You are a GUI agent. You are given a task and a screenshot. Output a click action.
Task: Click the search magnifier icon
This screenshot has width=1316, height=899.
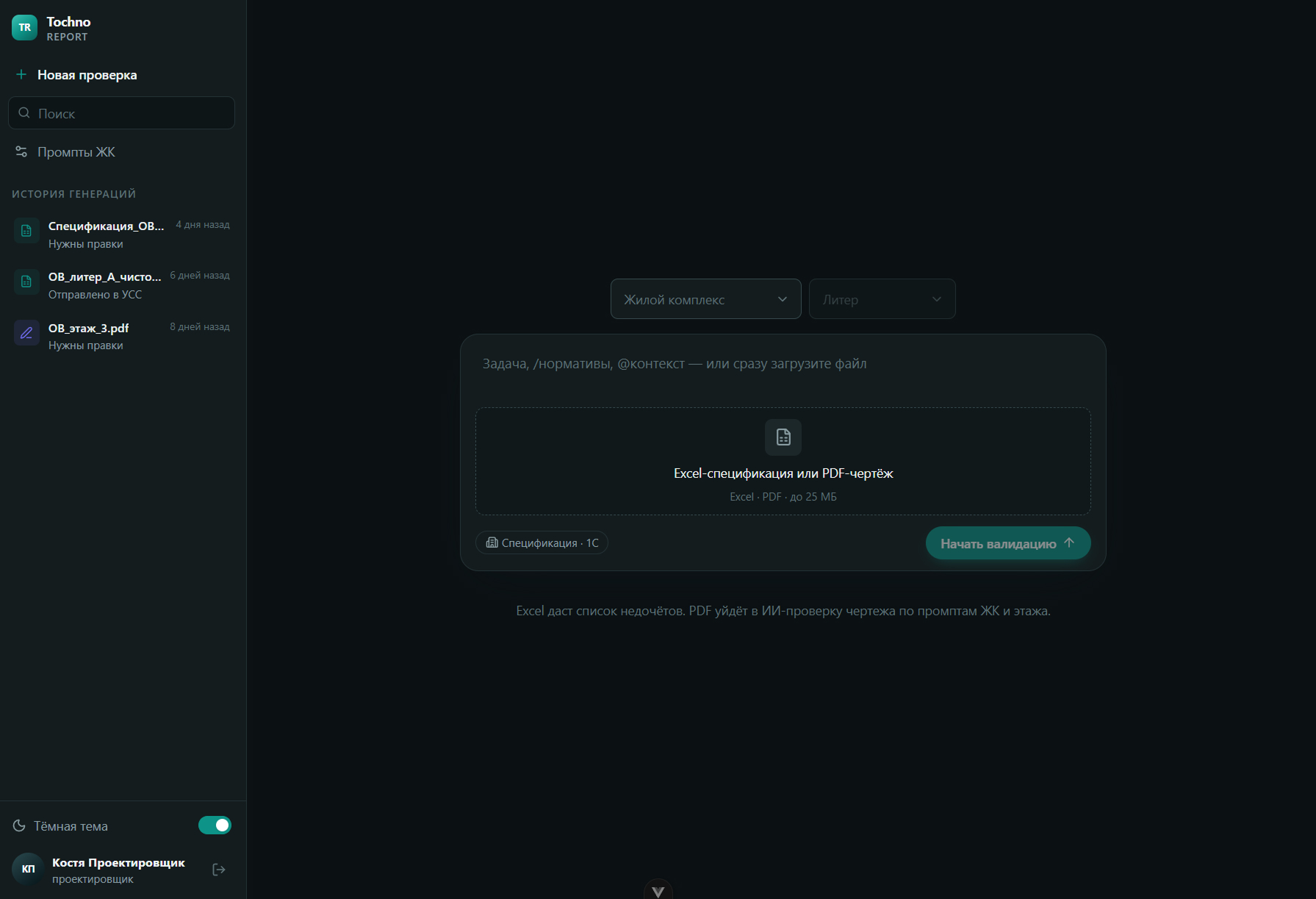(24, 112)
